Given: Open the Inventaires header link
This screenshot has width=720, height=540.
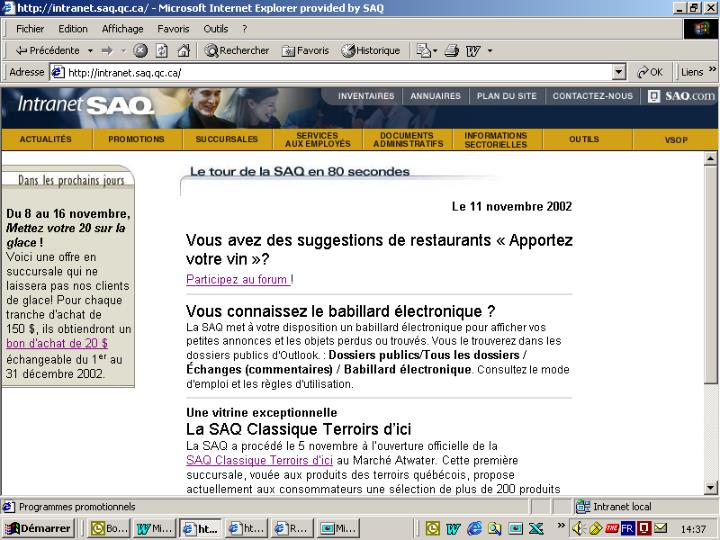Looking at the screenshot, I should point(366,96).
